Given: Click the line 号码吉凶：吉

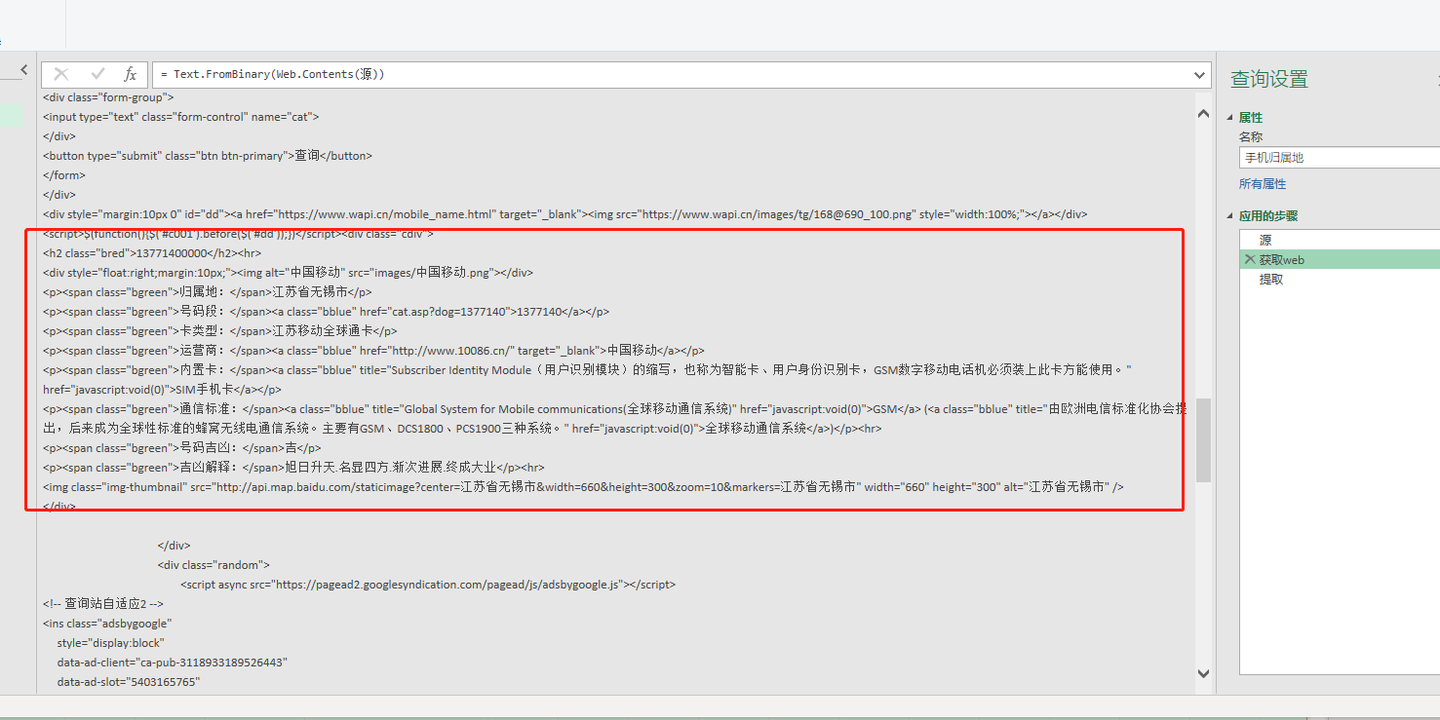Looking at the screenshot, I should coord(182,448).
